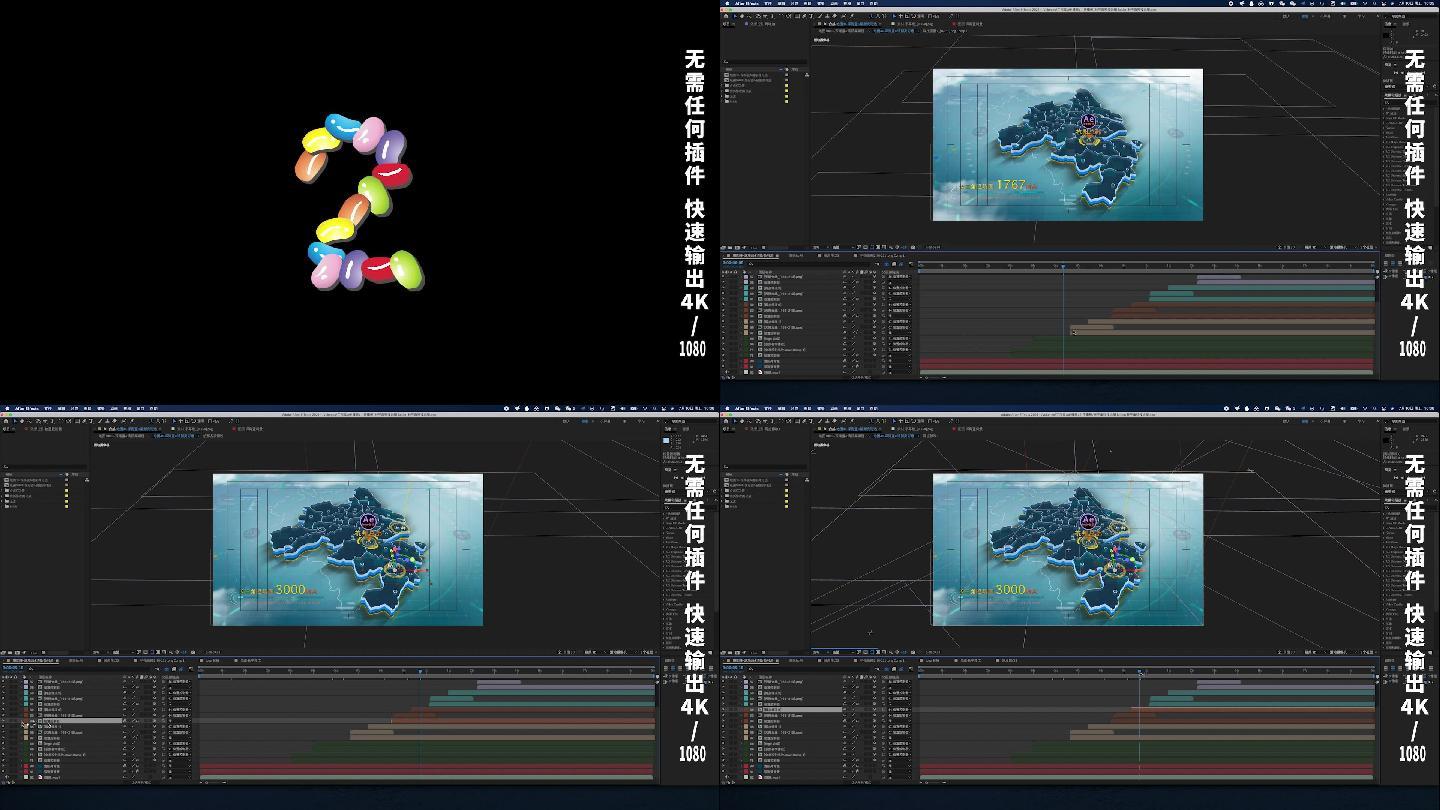Click first yellow label swatch in bottom-left project panel

click(x=66, y=490)
